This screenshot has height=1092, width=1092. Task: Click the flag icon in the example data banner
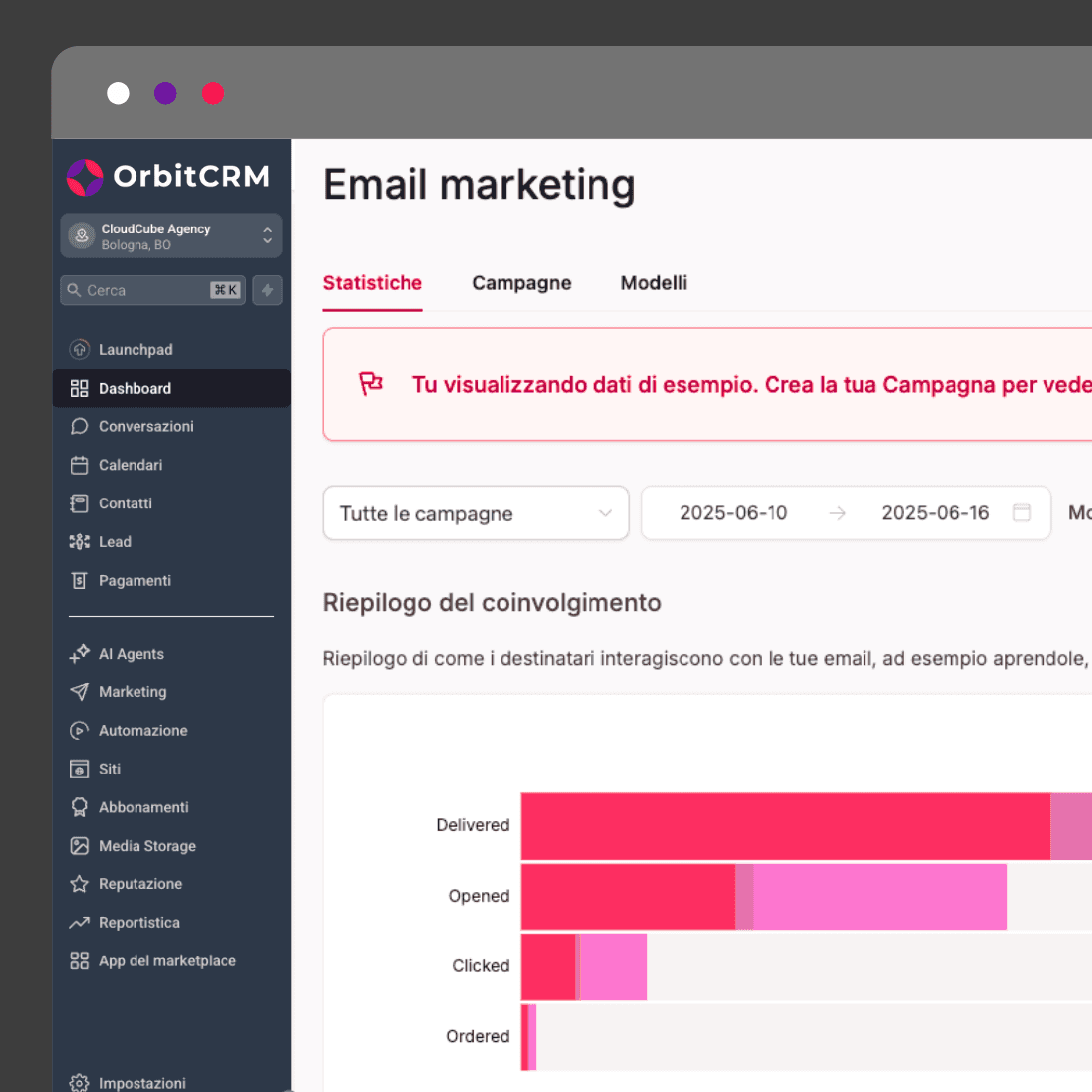pos(371,383)
